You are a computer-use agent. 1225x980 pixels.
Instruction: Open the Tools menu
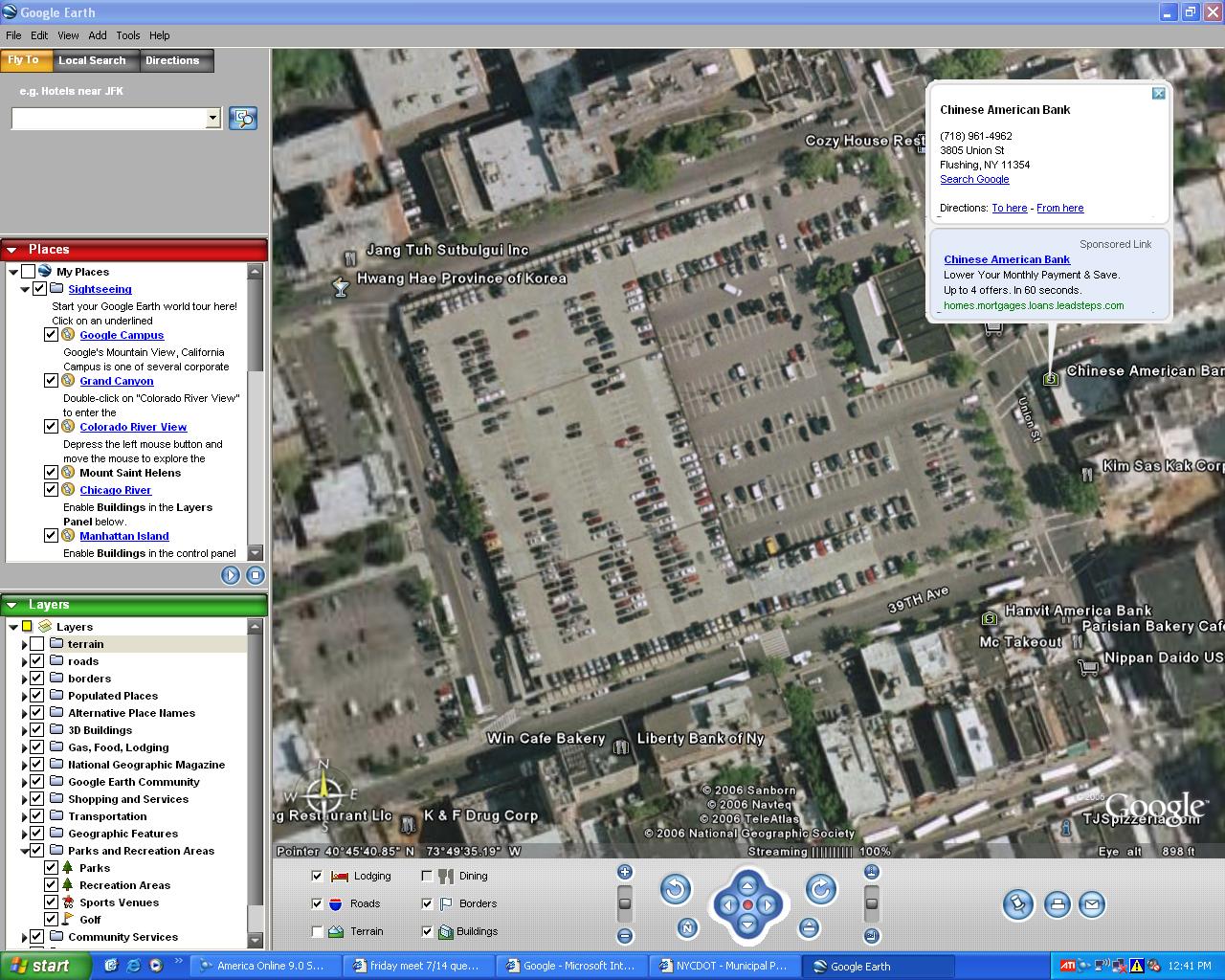[128, 35]
